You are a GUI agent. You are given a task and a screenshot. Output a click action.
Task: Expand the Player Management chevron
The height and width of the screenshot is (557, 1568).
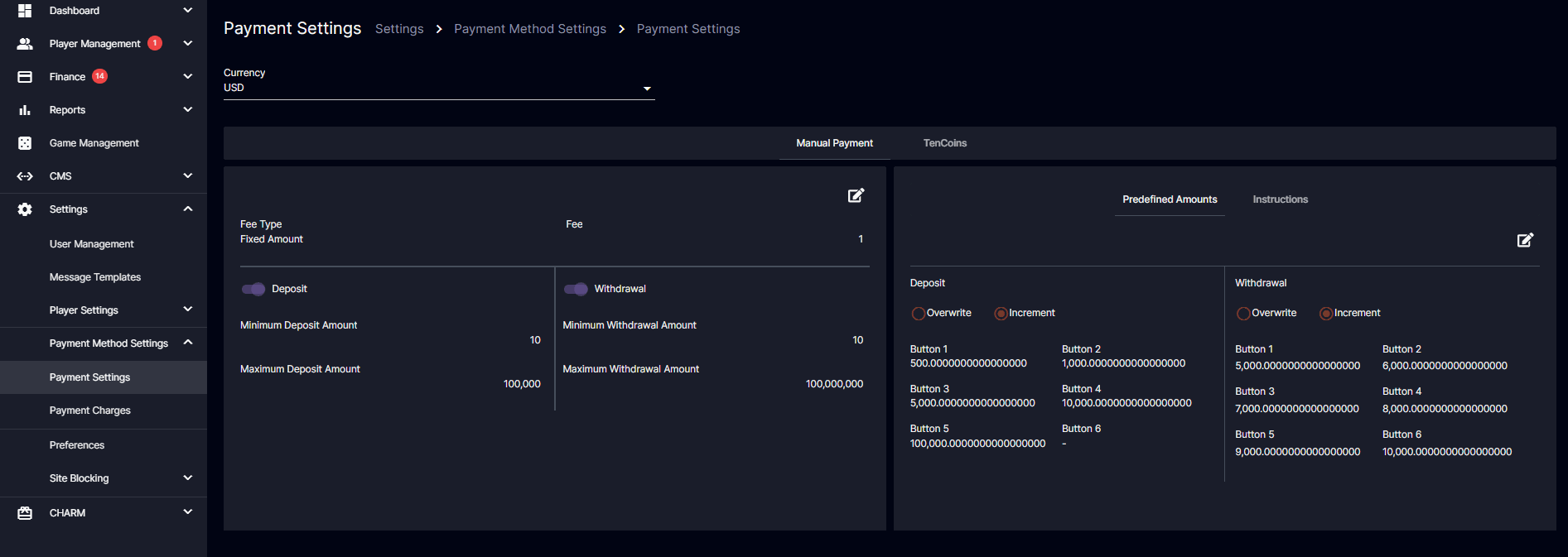[x=188, y=44]
